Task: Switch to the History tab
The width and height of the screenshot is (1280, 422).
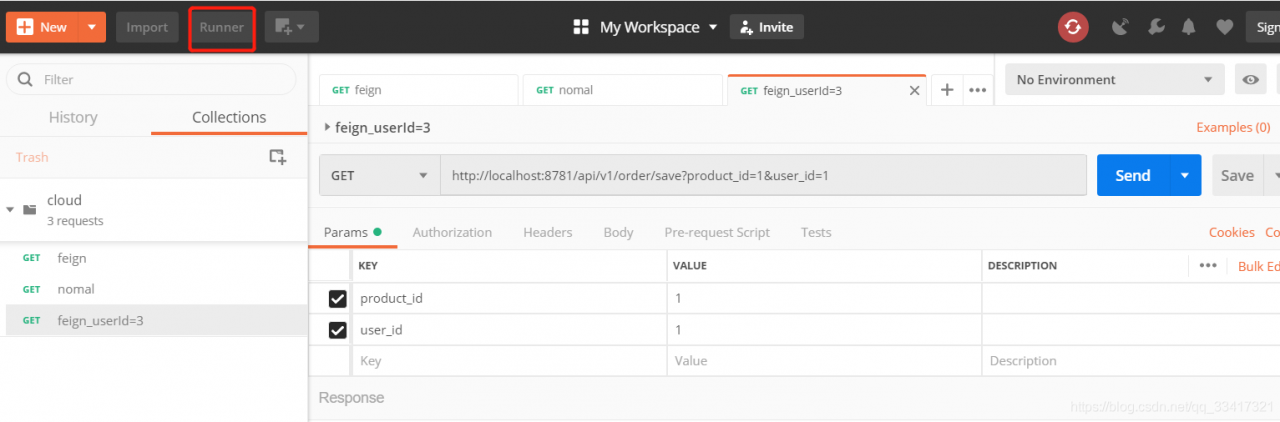Action: [x=73, y=117]
